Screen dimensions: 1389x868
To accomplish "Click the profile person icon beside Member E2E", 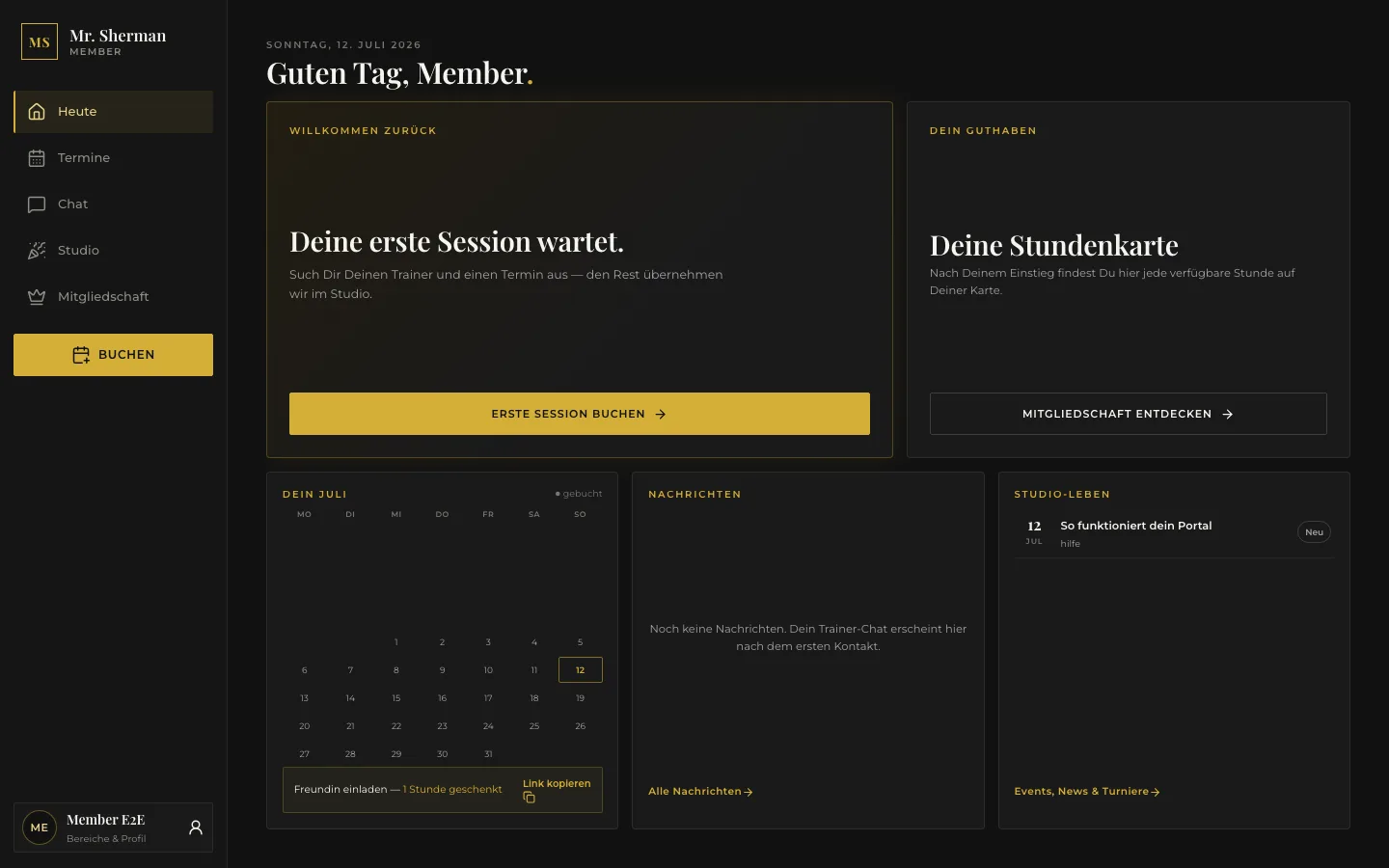I will click(196, 827).
